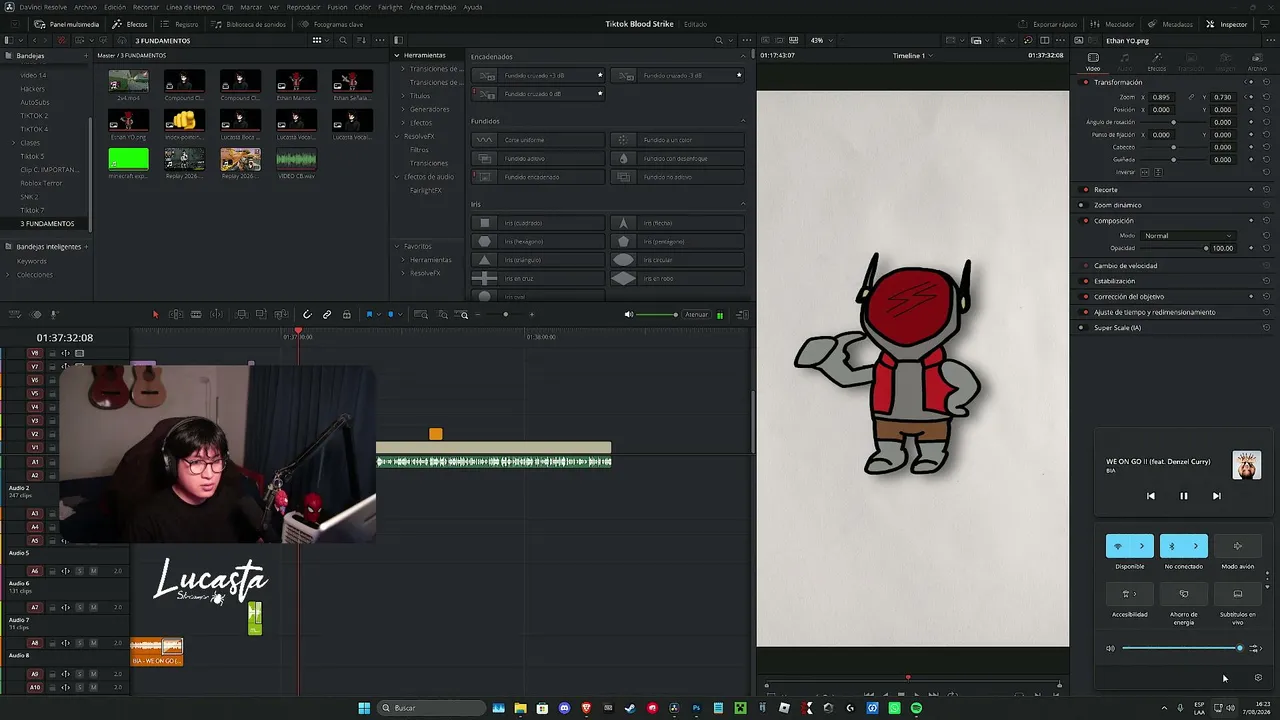The image size is (1280, 720).
Task: Open Discord from the Windows taskbar
Action: pyautogui.click(x=564, y=708)
